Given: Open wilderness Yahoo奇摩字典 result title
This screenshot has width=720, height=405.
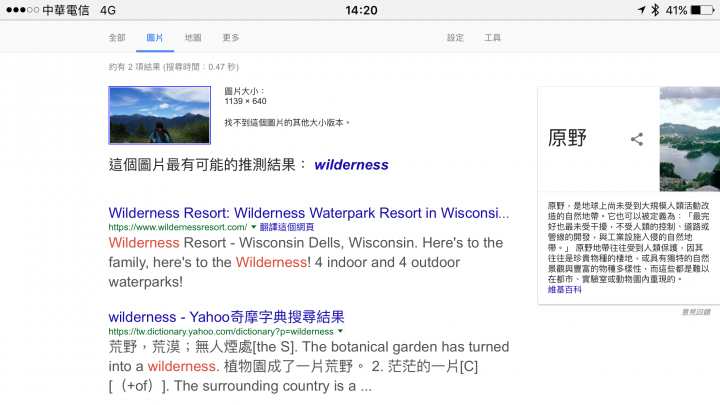Looking at the screenshot, I should [226, 317].
